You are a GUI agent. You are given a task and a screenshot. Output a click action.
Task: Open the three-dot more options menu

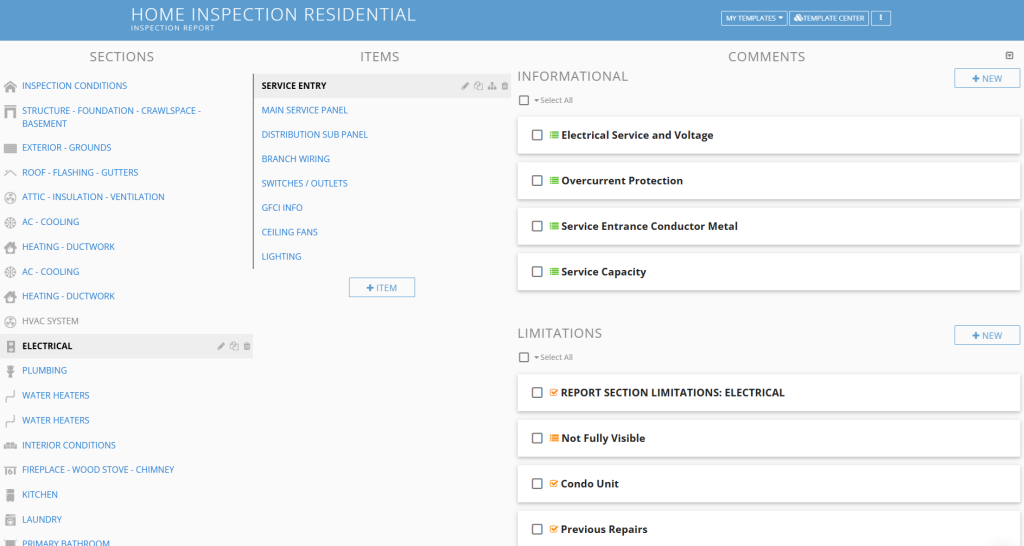[881, 18]
